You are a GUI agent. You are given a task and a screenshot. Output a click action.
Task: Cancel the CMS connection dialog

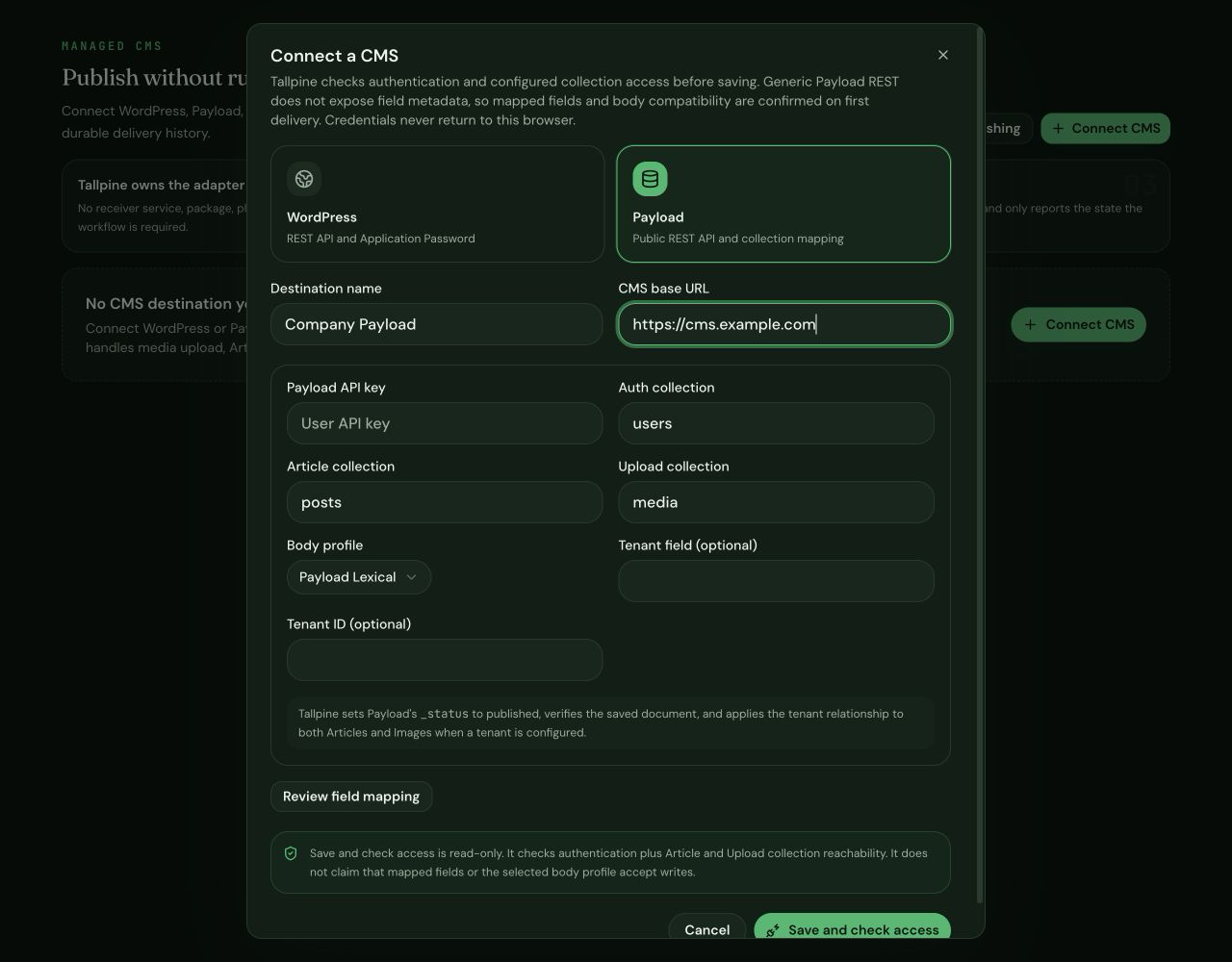tap(707, 927)
